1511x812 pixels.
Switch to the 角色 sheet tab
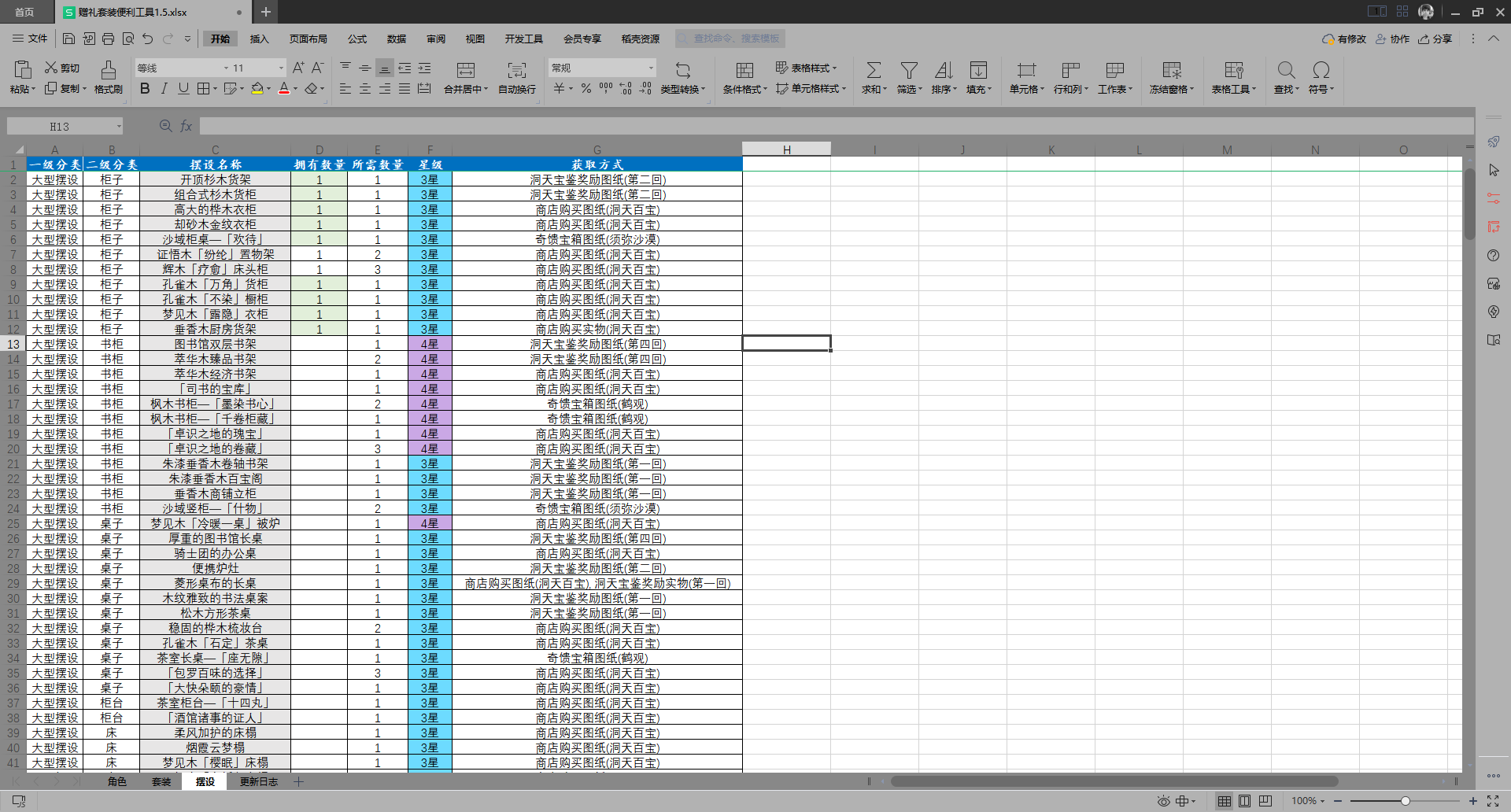[x=117, y=781]
